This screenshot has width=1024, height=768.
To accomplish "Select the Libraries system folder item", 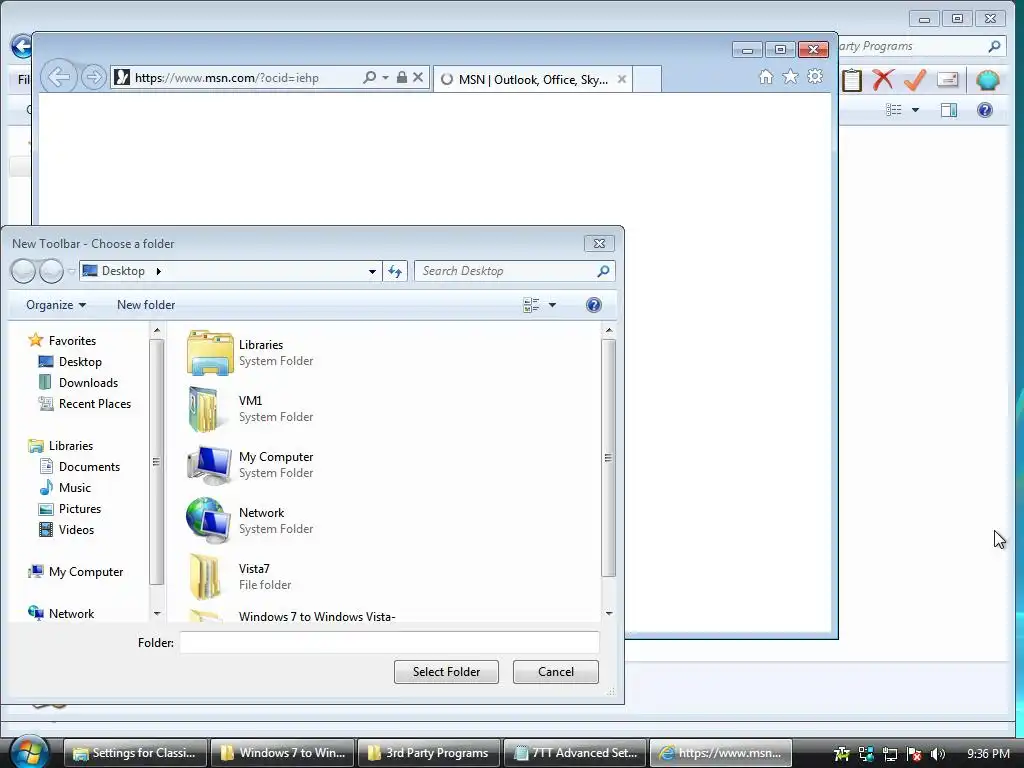I will click(251, 353).
